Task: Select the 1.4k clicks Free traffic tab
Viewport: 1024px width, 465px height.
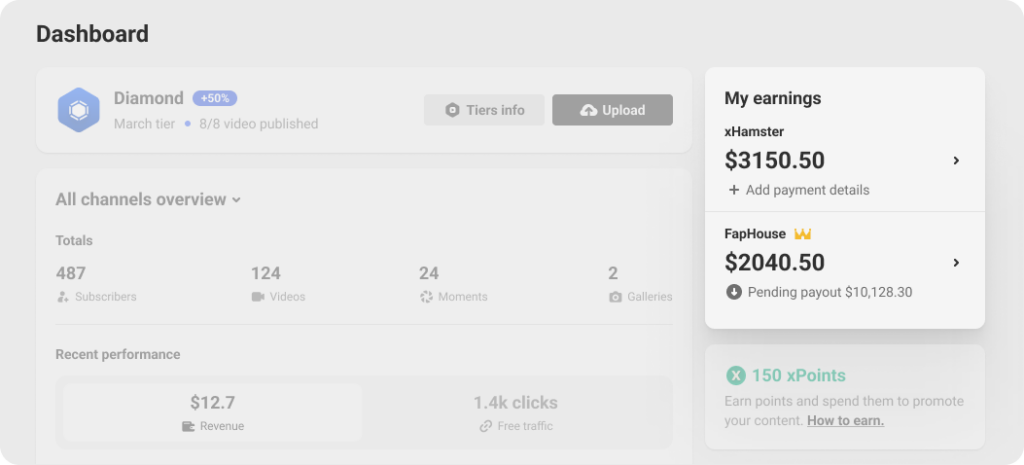Action: (516, 412)
